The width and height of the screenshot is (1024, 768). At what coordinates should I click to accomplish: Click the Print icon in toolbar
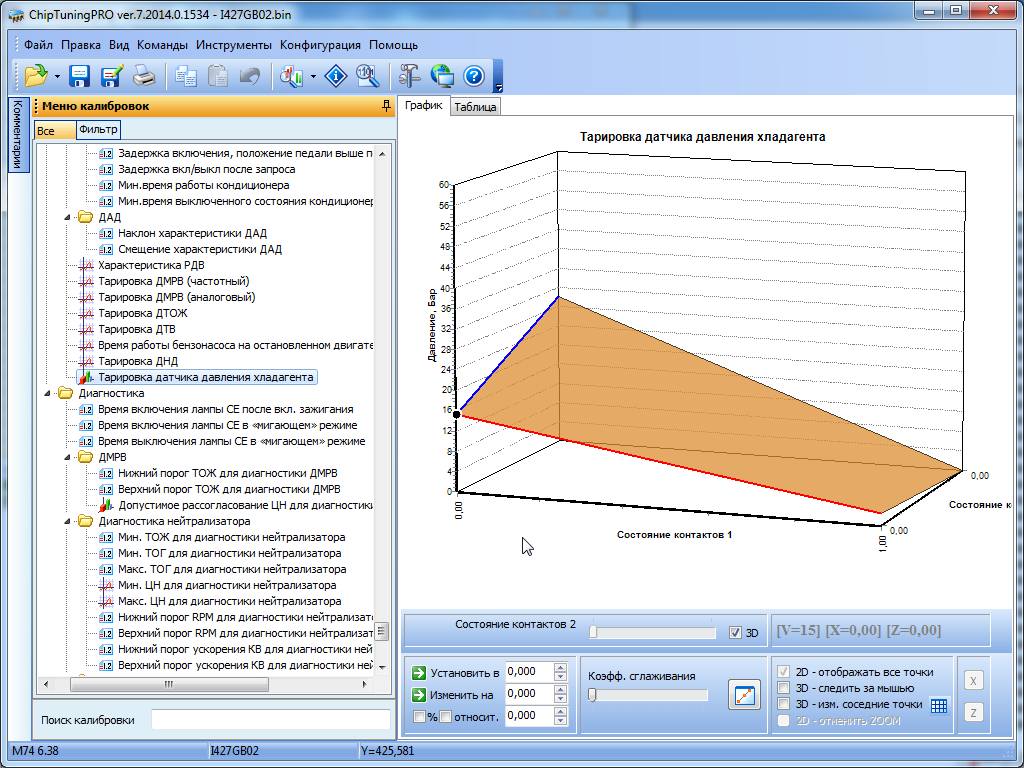(144, 76)
